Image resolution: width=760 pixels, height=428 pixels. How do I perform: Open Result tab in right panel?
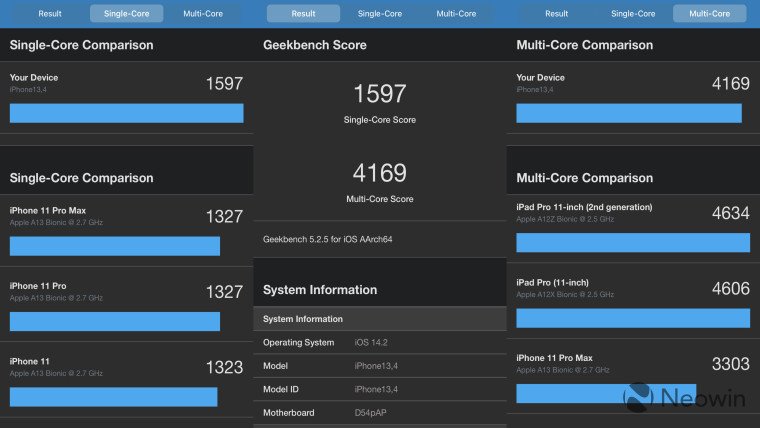556,14
